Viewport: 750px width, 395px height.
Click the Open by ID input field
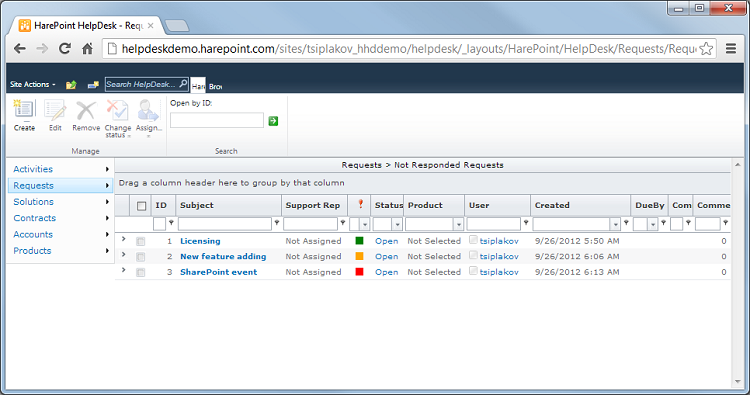pos(217,121)
